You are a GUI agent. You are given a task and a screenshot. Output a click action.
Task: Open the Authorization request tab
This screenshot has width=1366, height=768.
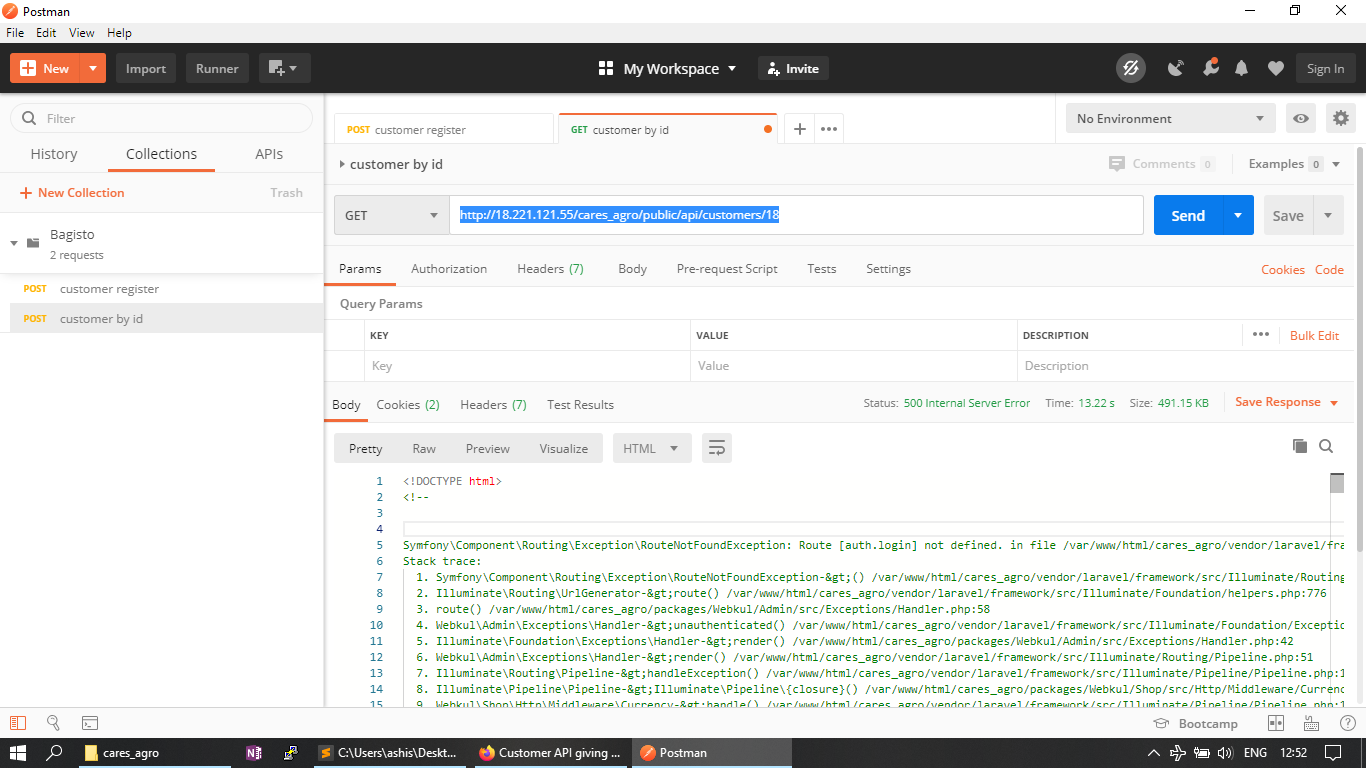[x=449, y=269]
